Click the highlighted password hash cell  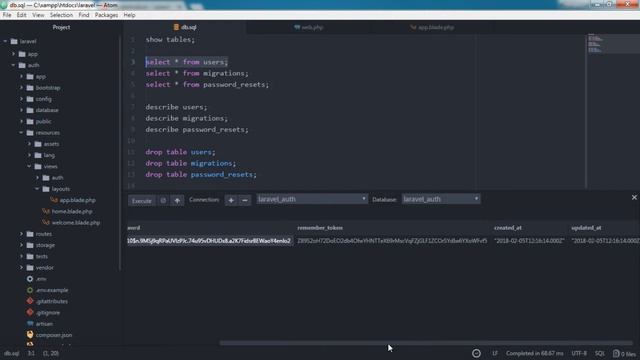point(209,241)
